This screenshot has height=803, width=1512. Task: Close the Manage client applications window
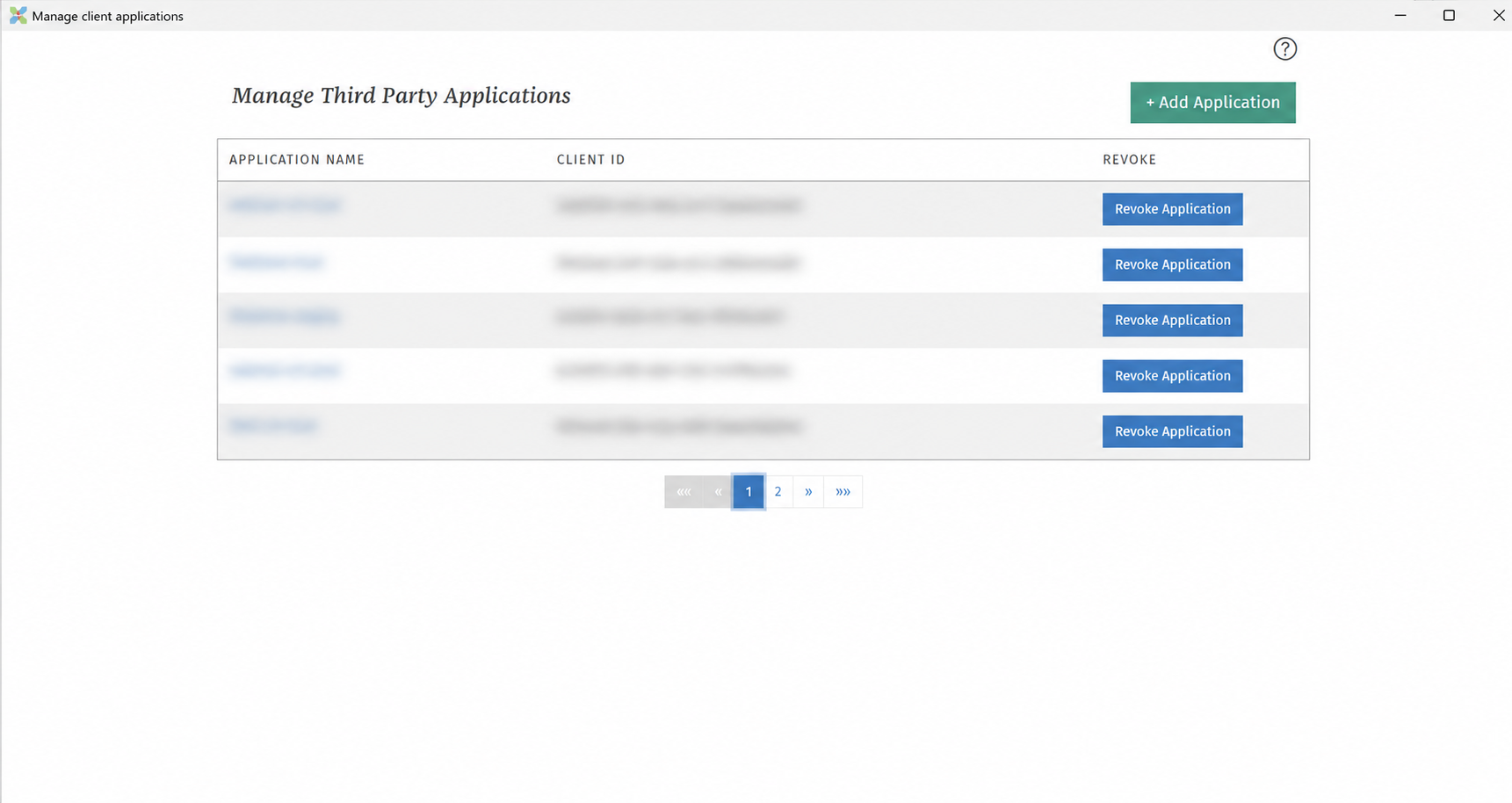point(1498,16)
